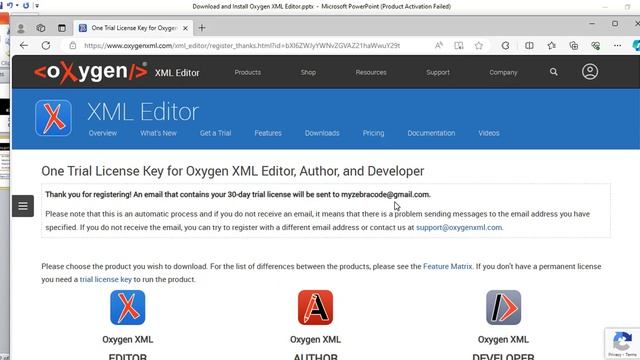Open Collections icon in toolbar
Image resolution: width=640 pixels, height=360 pixels.
coord(573,45)
